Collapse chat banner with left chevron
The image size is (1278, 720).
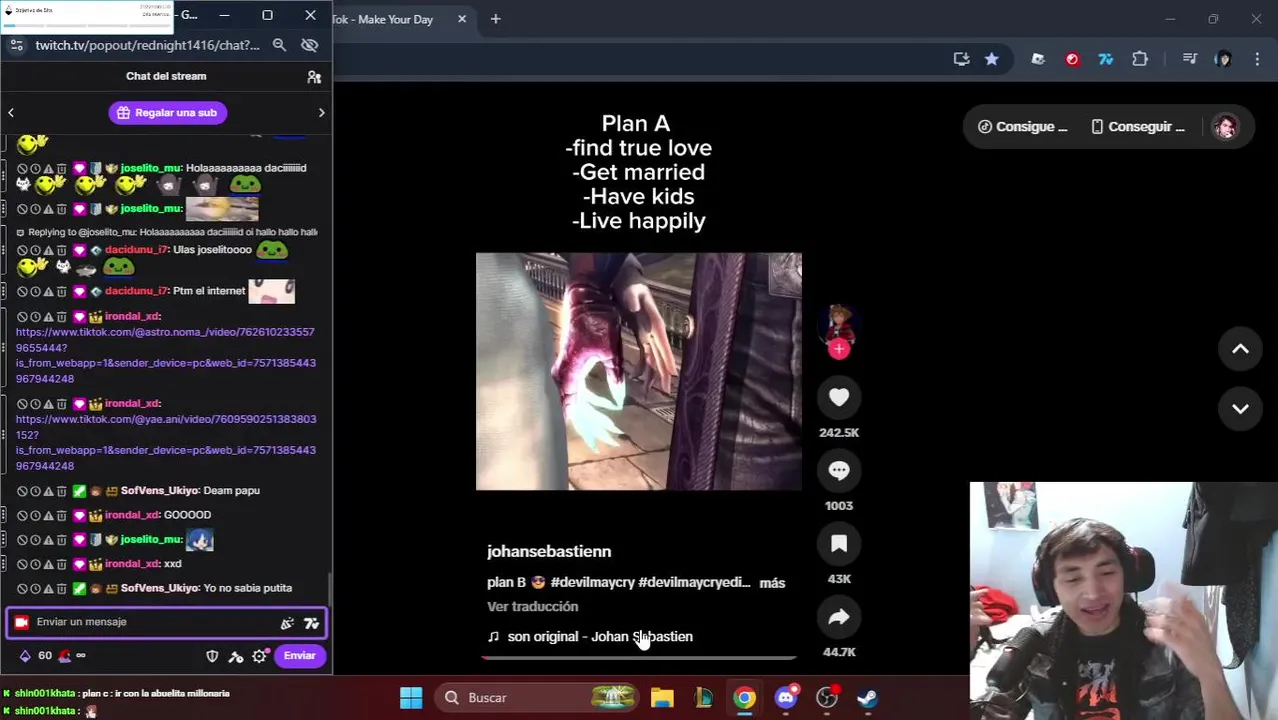11,113
